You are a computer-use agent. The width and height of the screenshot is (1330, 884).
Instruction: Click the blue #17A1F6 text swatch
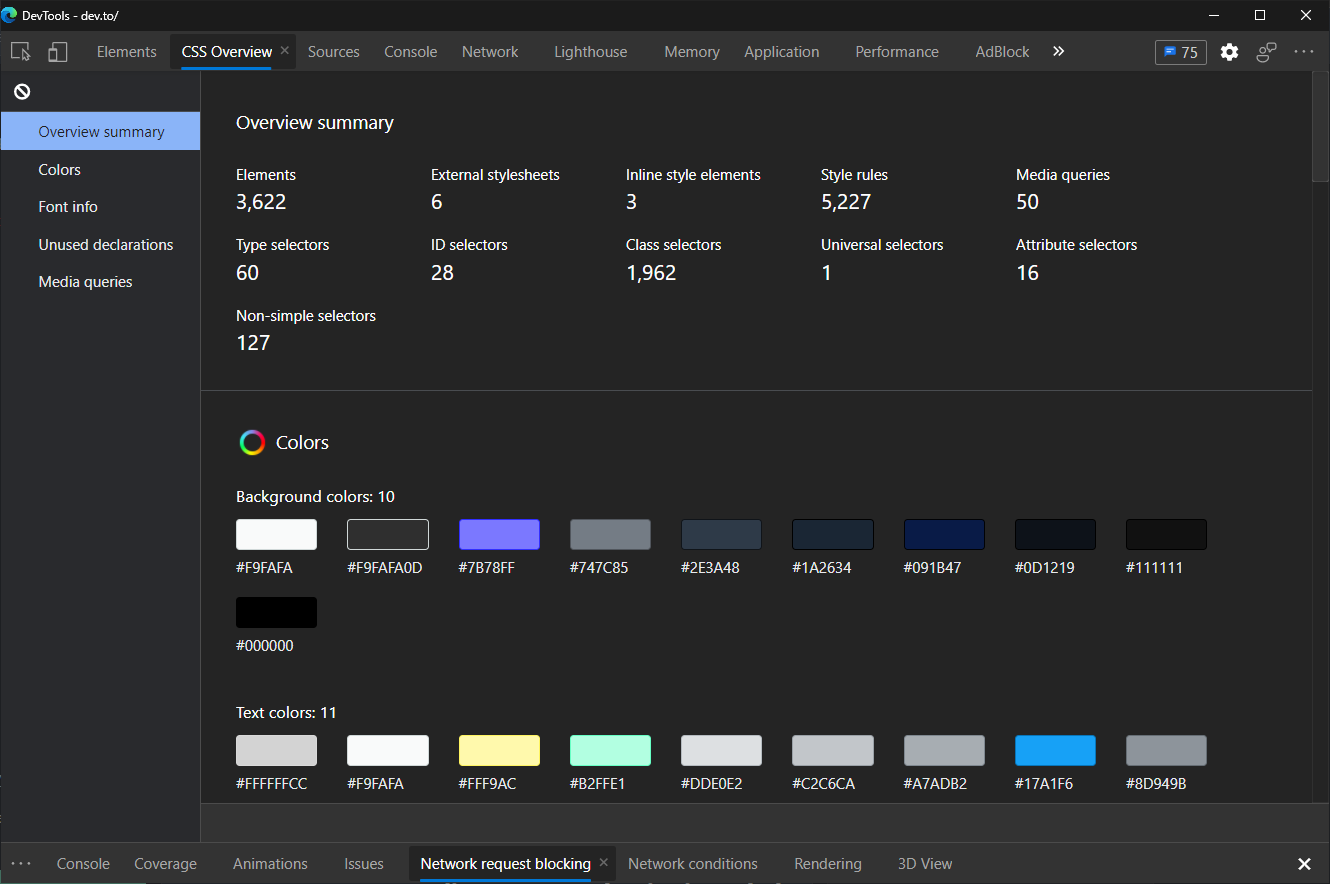[x=1055, y=750]
